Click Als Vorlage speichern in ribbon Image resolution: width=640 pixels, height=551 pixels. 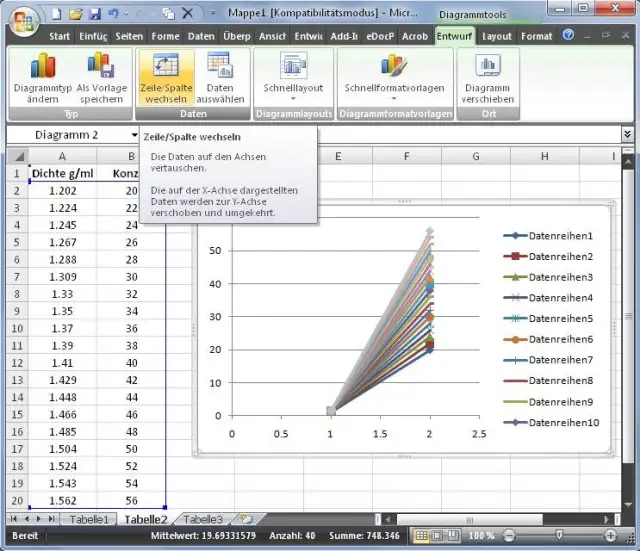point(101,67)
